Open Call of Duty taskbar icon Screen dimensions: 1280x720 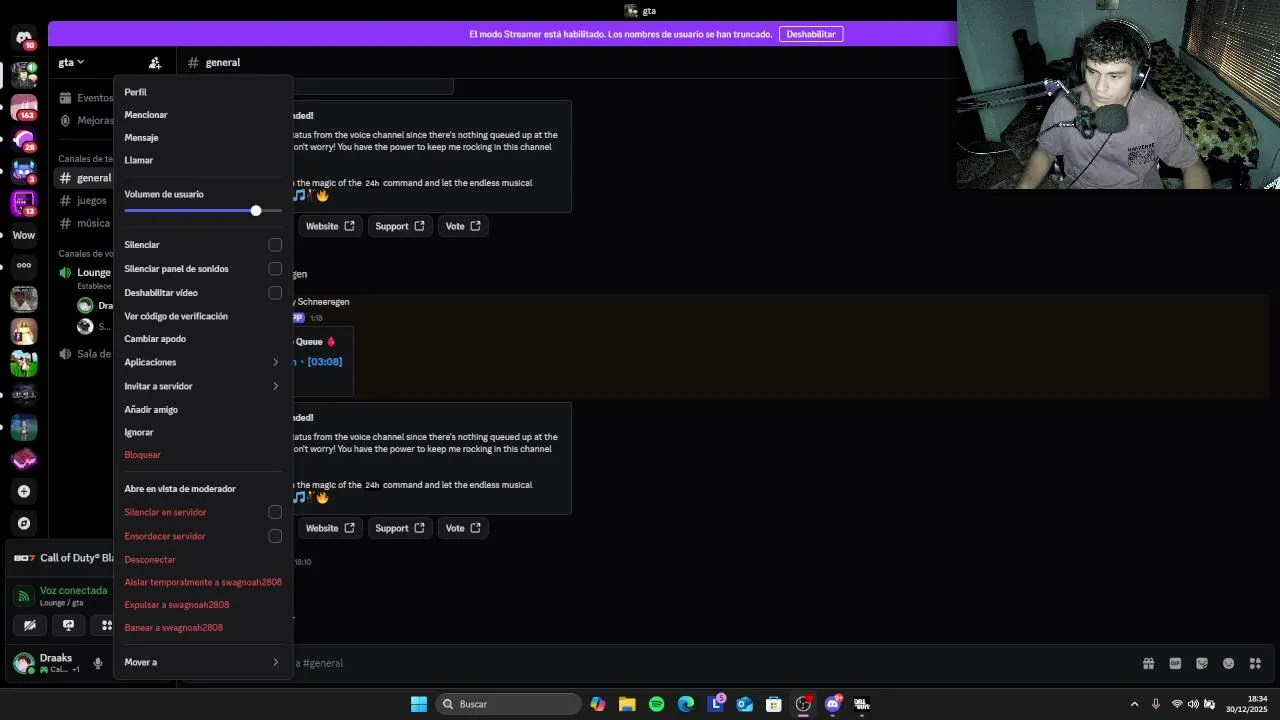pyautogui.click(x=862, y=704)
